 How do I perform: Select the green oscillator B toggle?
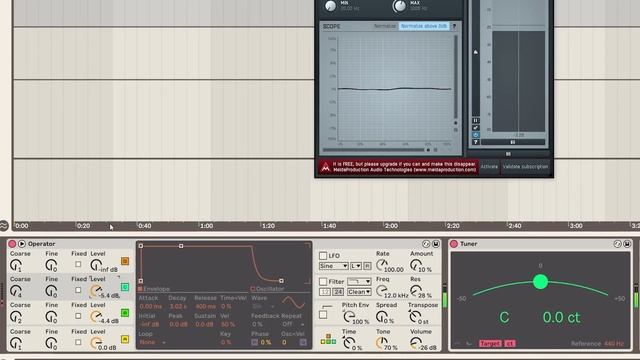125,313
